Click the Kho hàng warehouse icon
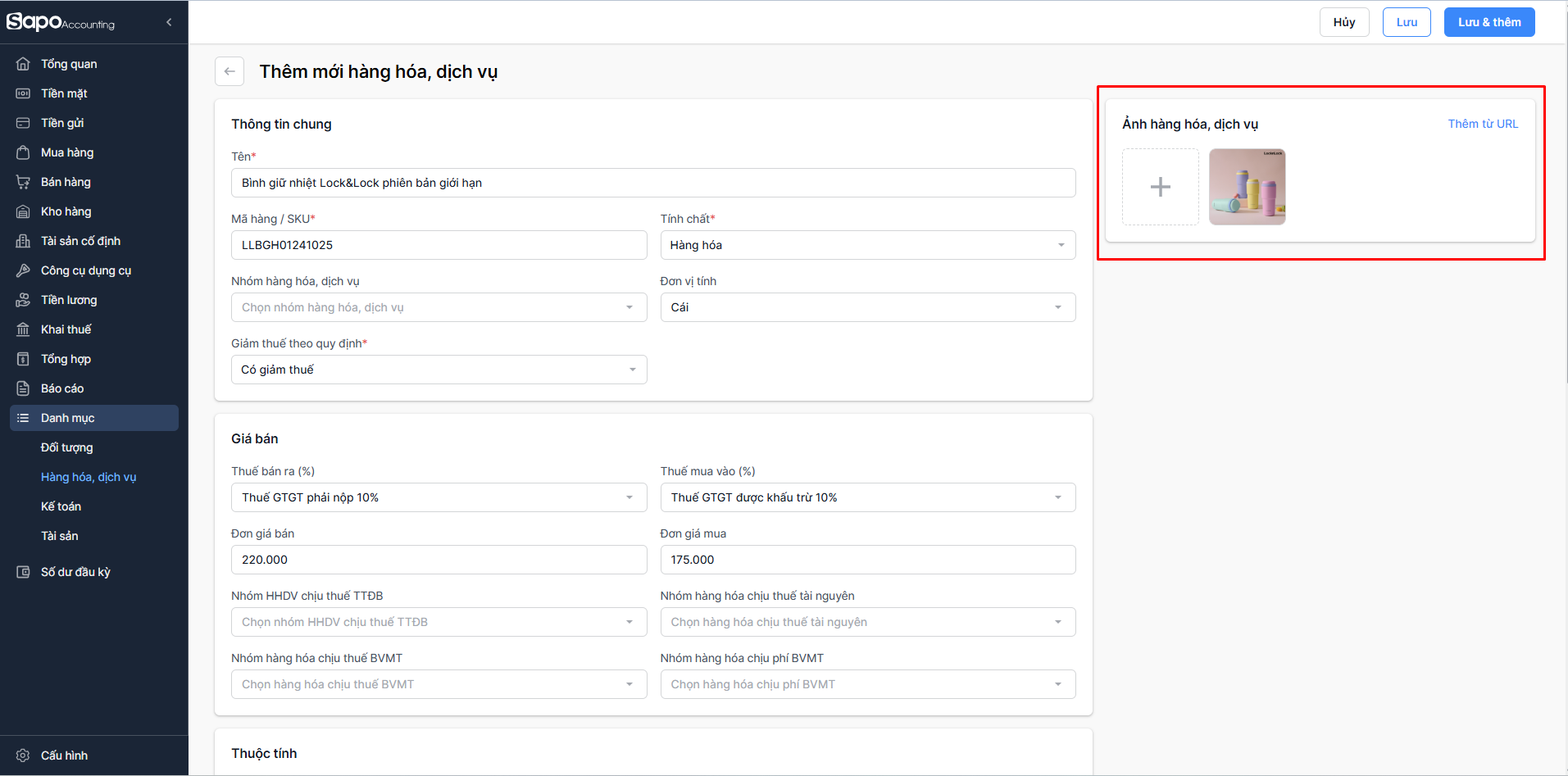Viewport: 1568px width, 776px height. pos(23,211)
